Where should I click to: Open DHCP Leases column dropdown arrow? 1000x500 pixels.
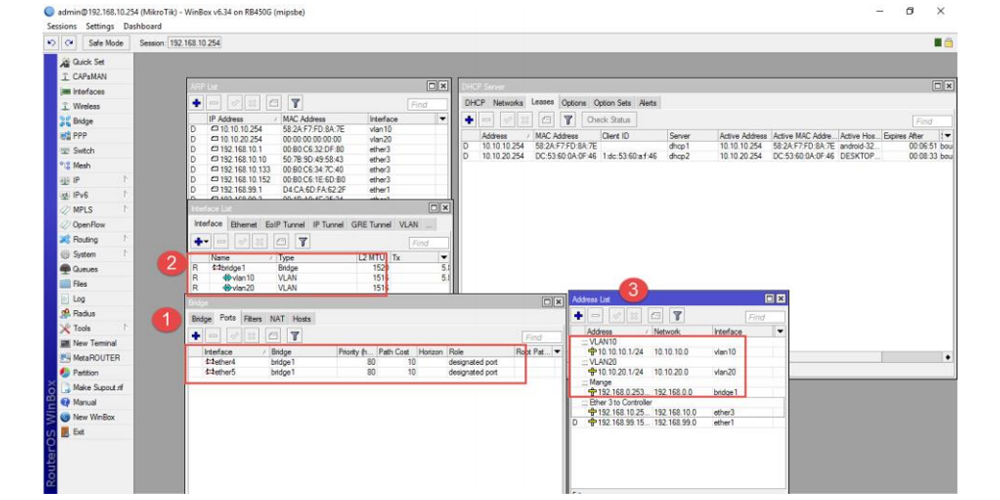(948, 136)
